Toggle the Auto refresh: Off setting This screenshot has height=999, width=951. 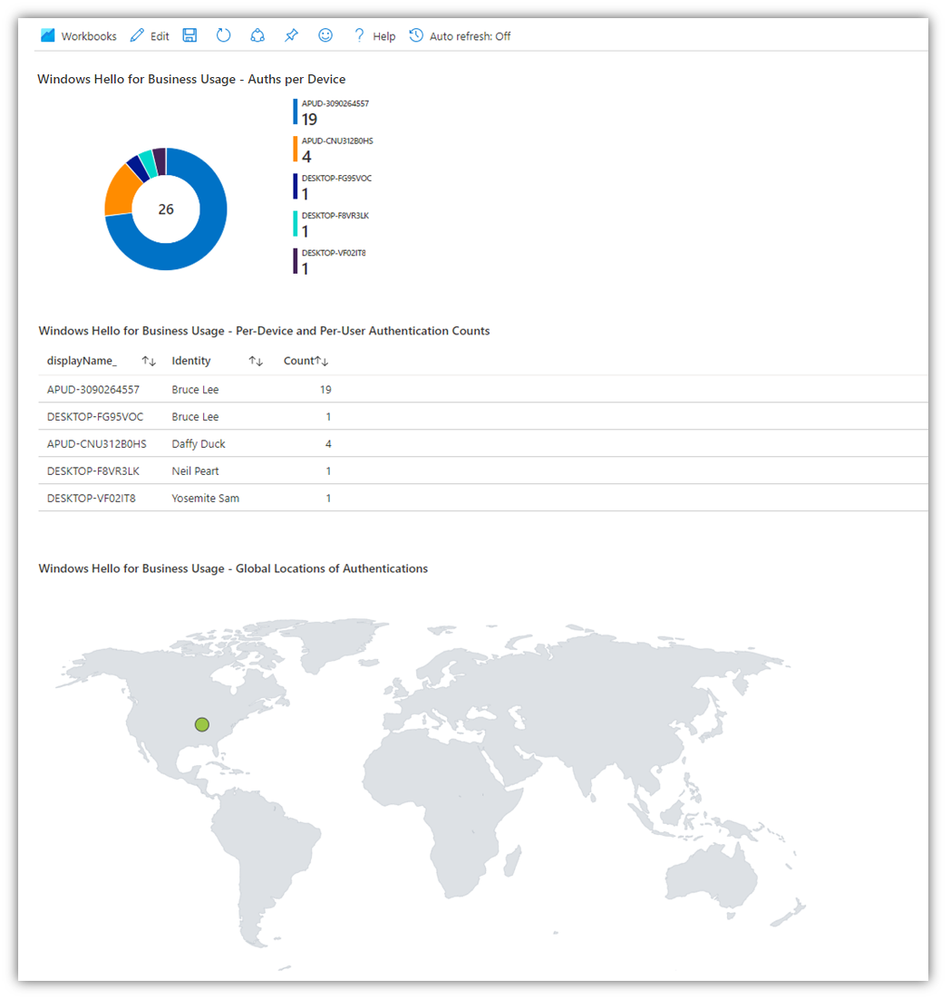point(460,36)
